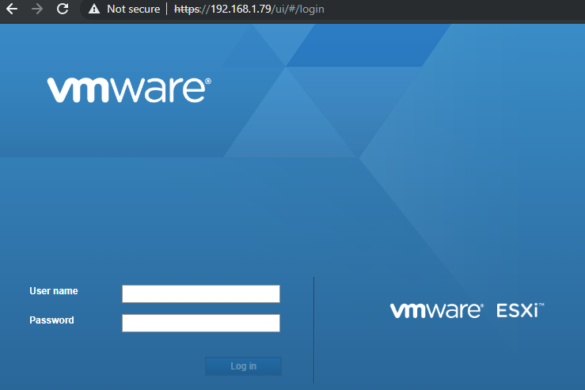Select the address bar URL 192.168.1.79
Screen dimensions: 585x390
point(249,9)
